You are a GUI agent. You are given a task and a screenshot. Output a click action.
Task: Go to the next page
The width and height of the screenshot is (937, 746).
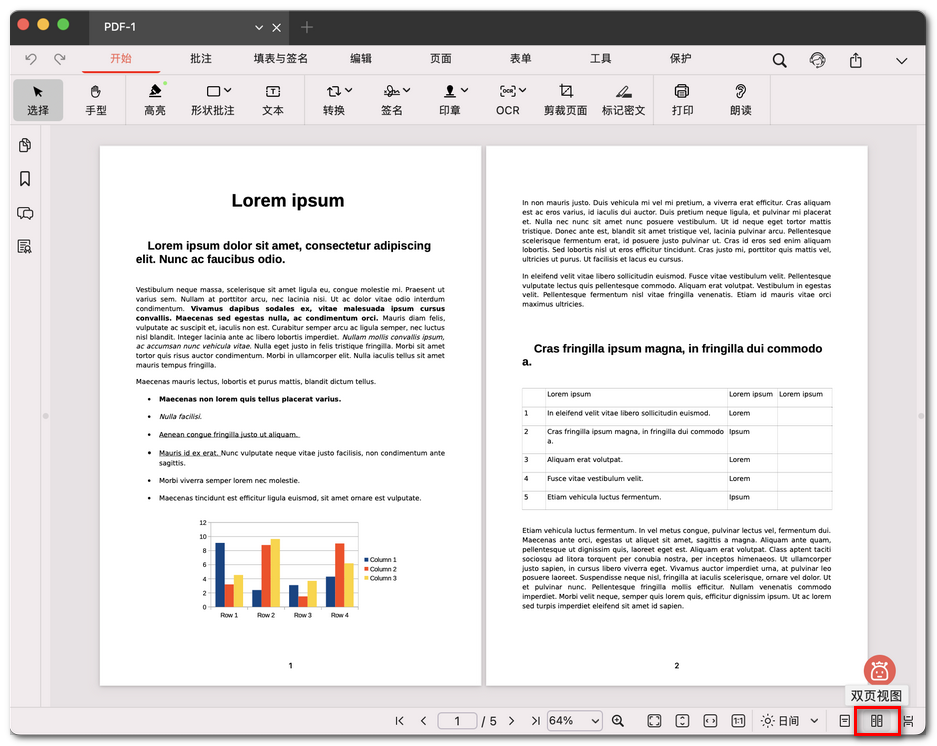(512, 721)
